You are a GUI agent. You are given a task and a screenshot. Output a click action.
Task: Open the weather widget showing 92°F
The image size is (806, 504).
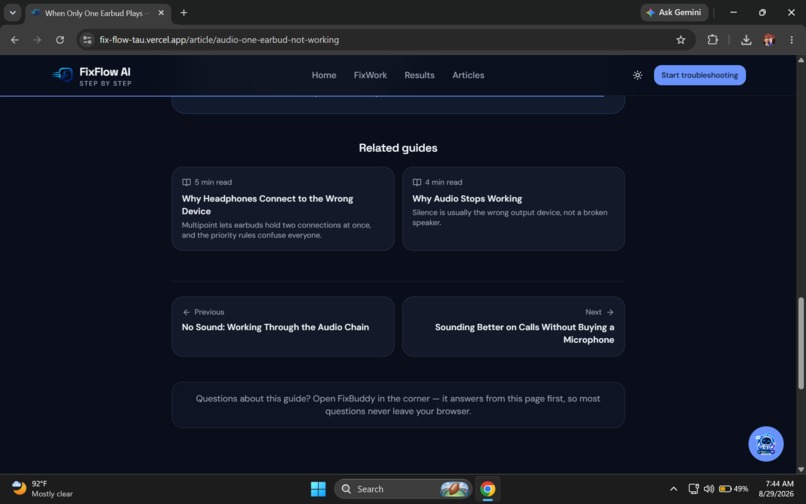point(42,489)
